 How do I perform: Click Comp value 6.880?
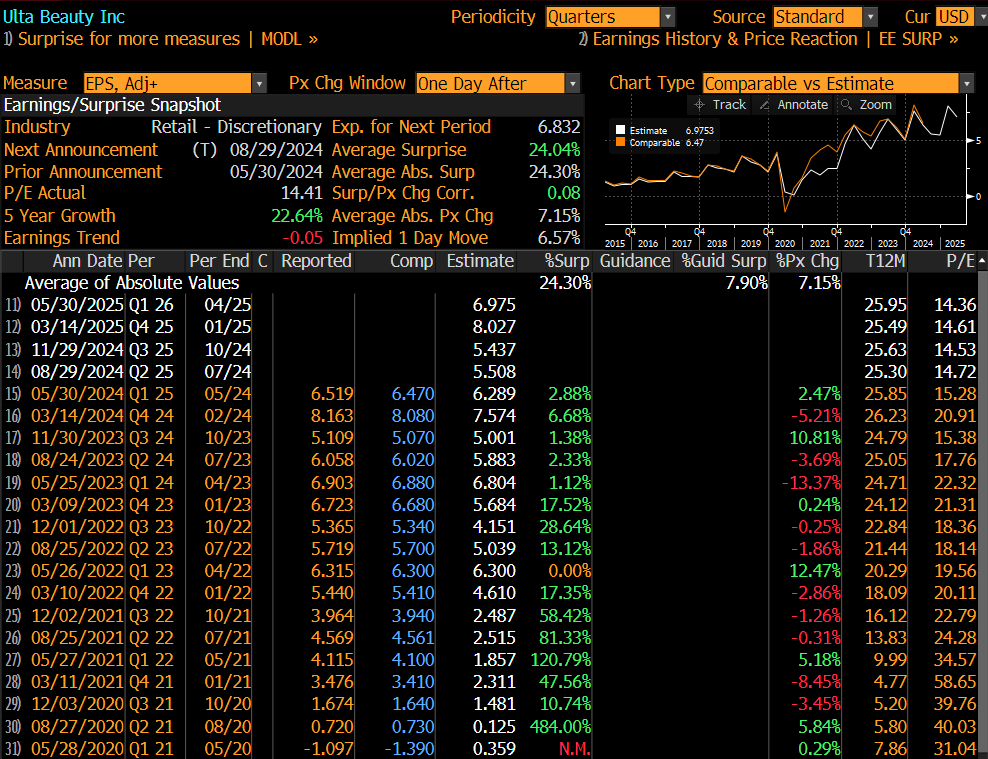[x=413, y=482]
